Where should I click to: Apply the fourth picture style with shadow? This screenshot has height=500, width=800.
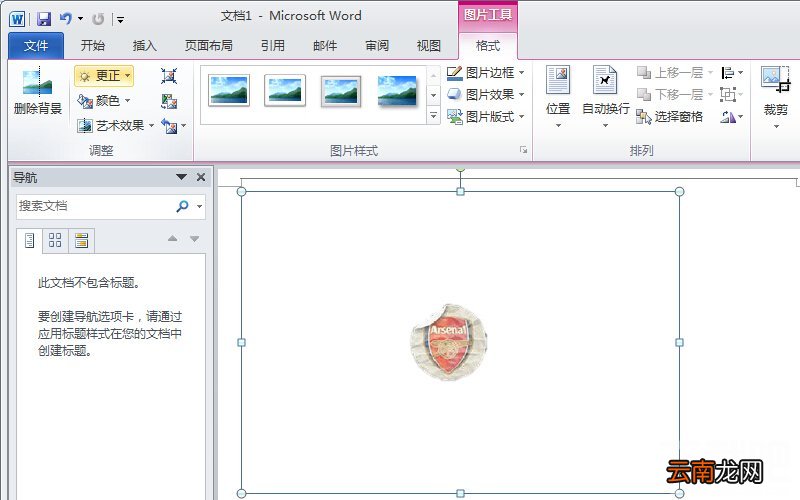397,90
